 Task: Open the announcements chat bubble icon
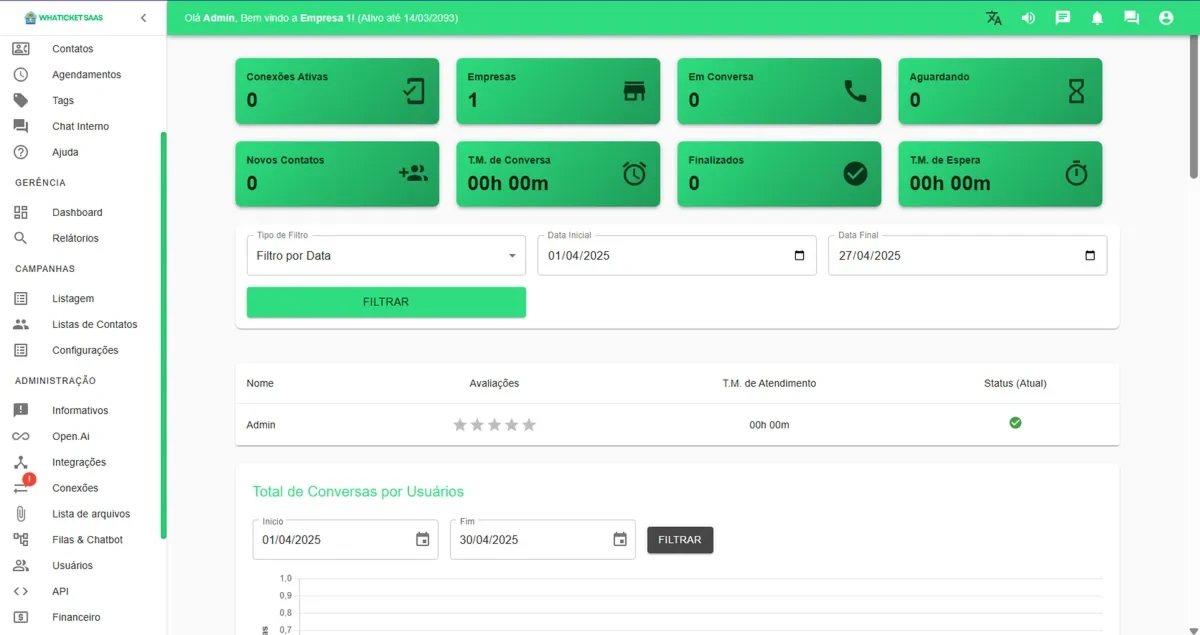pos(1063,18)
